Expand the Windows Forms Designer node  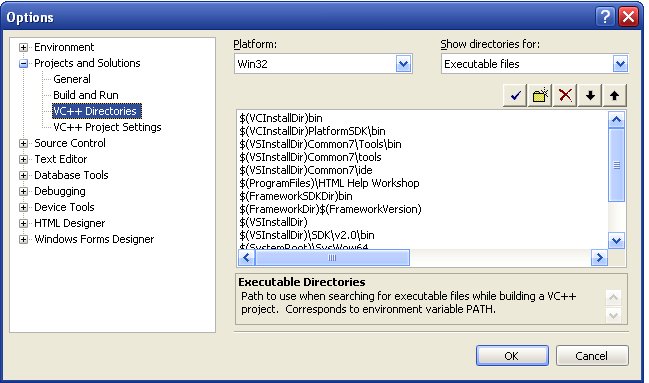(x=24, y=240)
